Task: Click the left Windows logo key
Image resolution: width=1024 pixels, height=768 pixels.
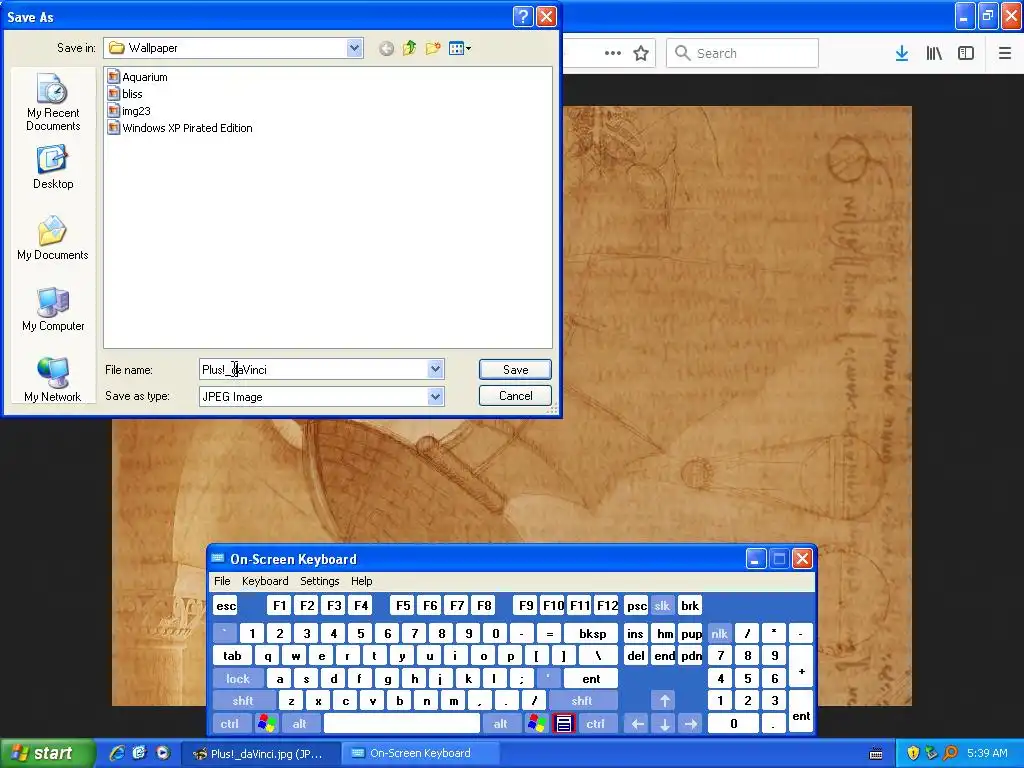Action: 266,724
